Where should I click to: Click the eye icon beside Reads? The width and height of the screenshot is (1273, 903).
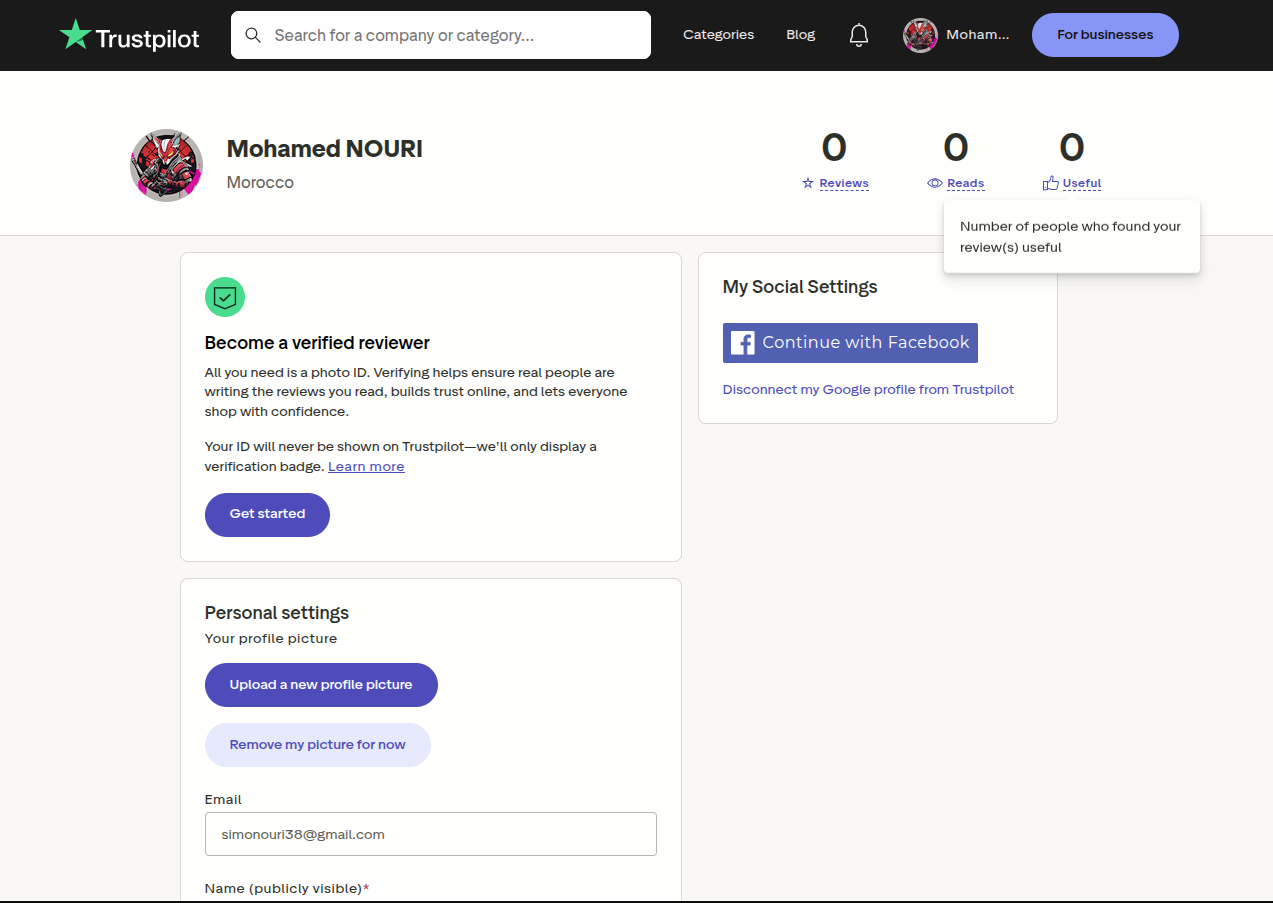click(x=935, y=183)
